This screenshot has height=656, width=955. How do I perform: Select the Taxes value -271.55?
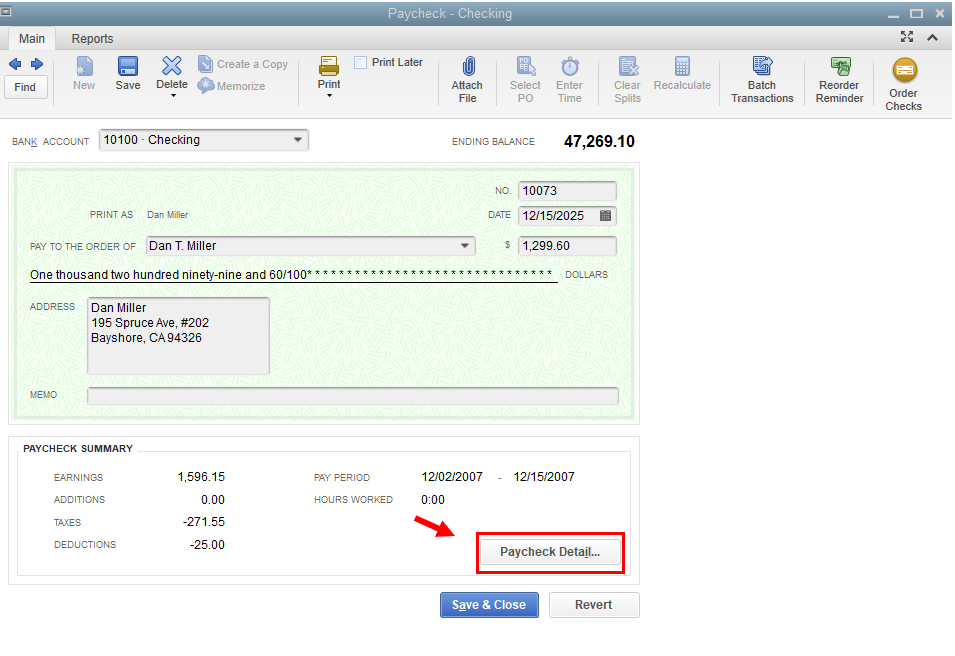pyautogui.click(x=204, y=522)
